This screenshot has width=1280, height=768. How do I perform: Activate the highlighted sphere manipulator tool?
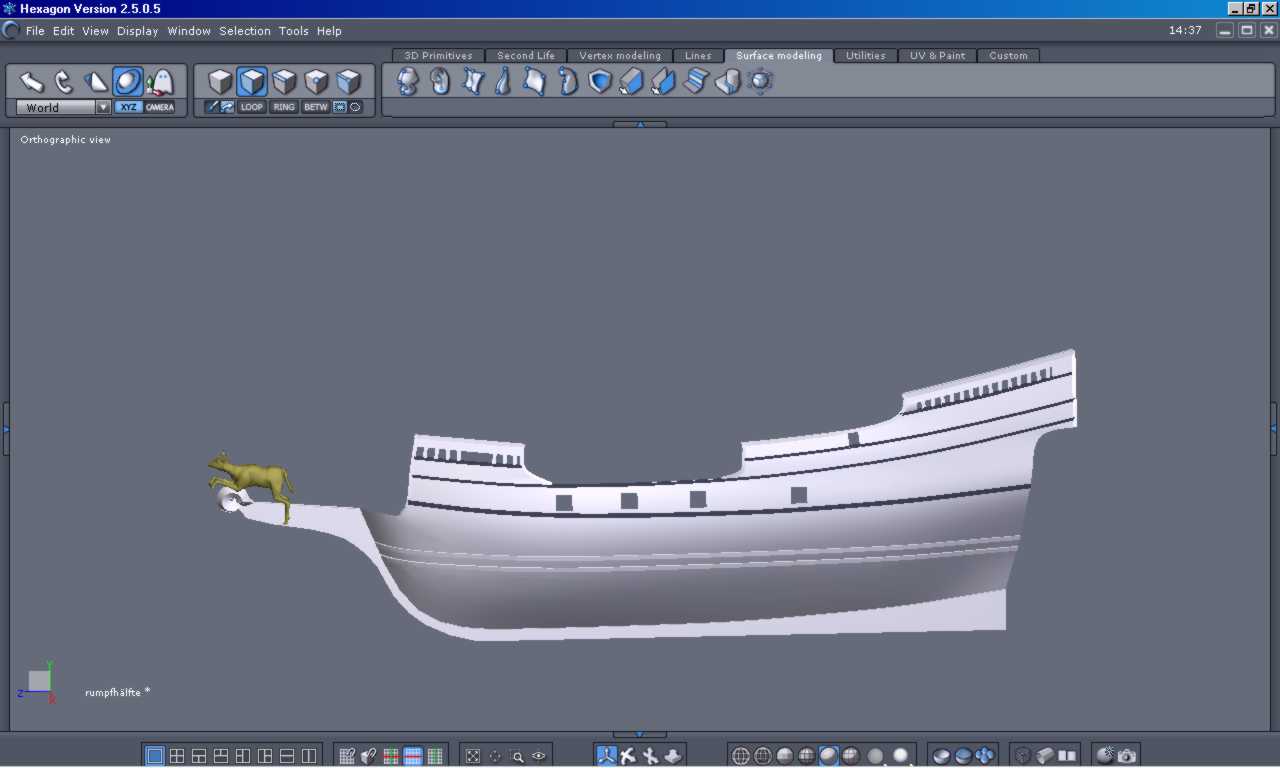click(x=128, y=82)
